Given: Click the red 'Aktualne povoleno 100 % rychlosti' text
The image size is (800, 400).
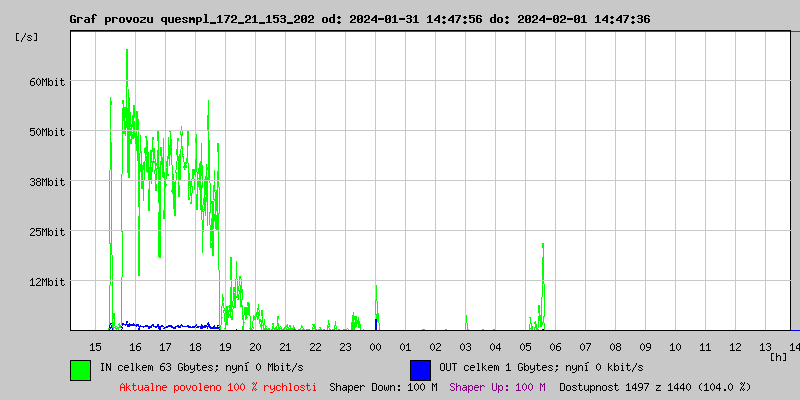Looking at the screenshot, I should tap(217, 387).
